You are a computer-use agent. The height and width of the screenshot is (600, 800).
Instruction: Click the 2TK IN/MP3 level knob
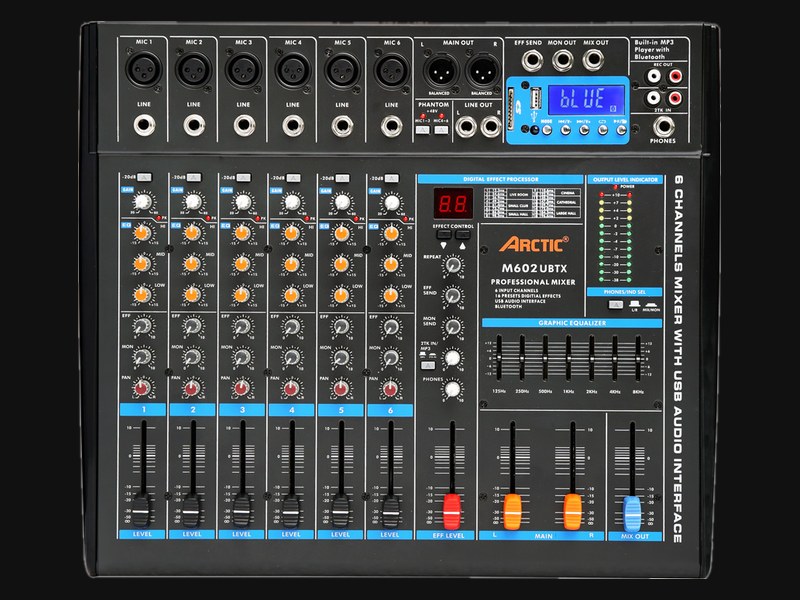point(453,358)
